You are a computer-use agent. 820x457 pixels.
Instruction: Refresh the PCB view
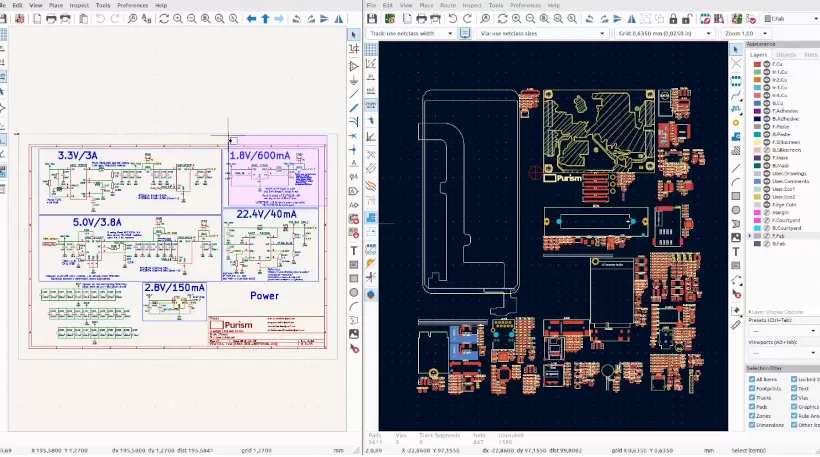click(503, 19)
